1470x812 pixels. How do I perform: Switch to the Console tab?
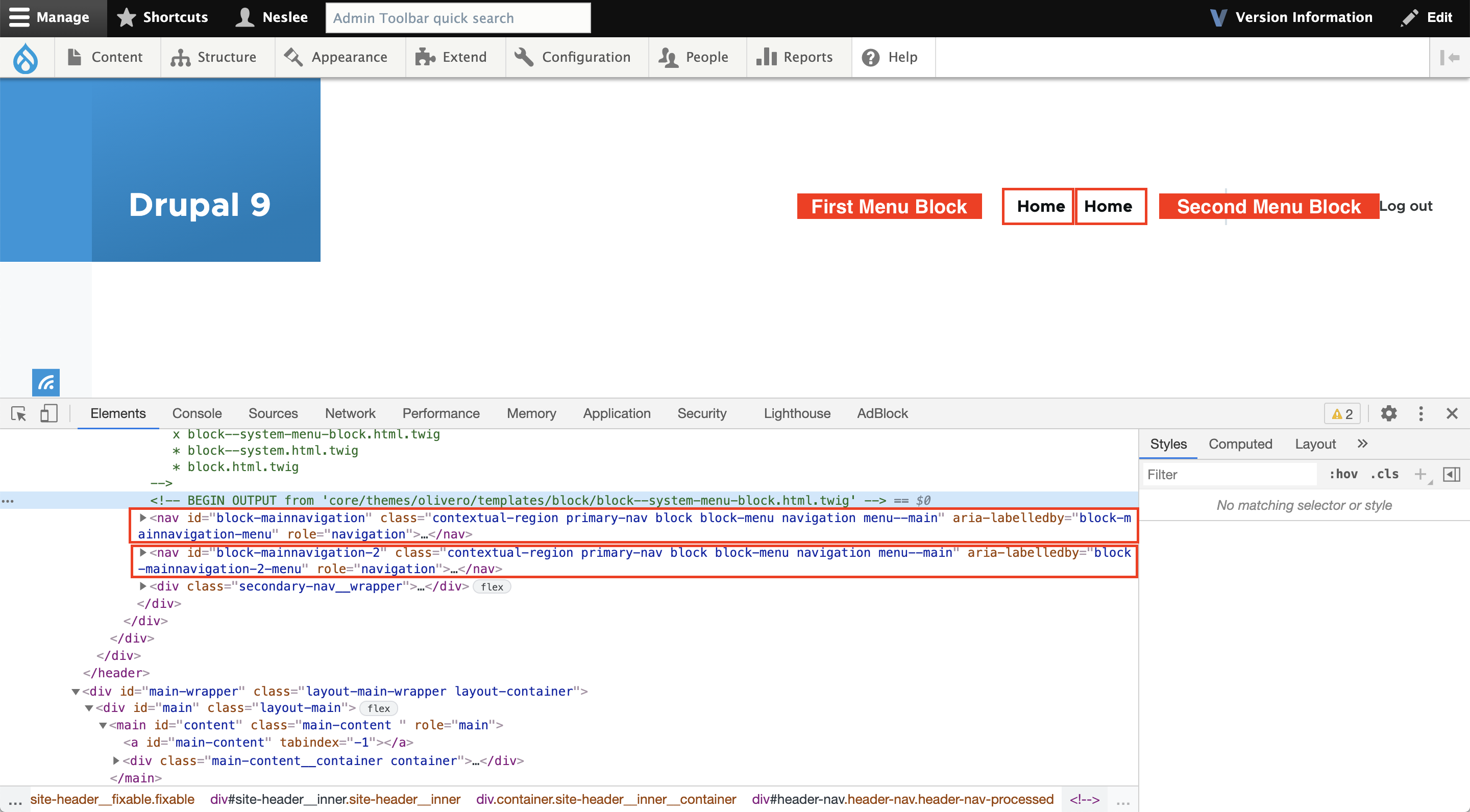(x=197, y=413)
